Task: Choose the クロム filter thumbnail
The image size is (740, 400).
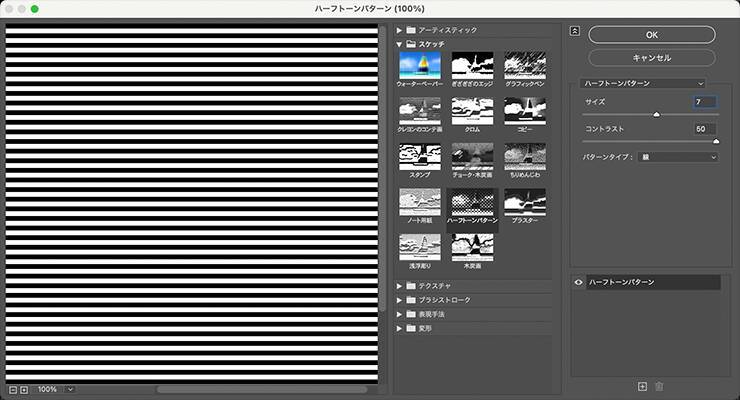Action: (x=472, y=110)
